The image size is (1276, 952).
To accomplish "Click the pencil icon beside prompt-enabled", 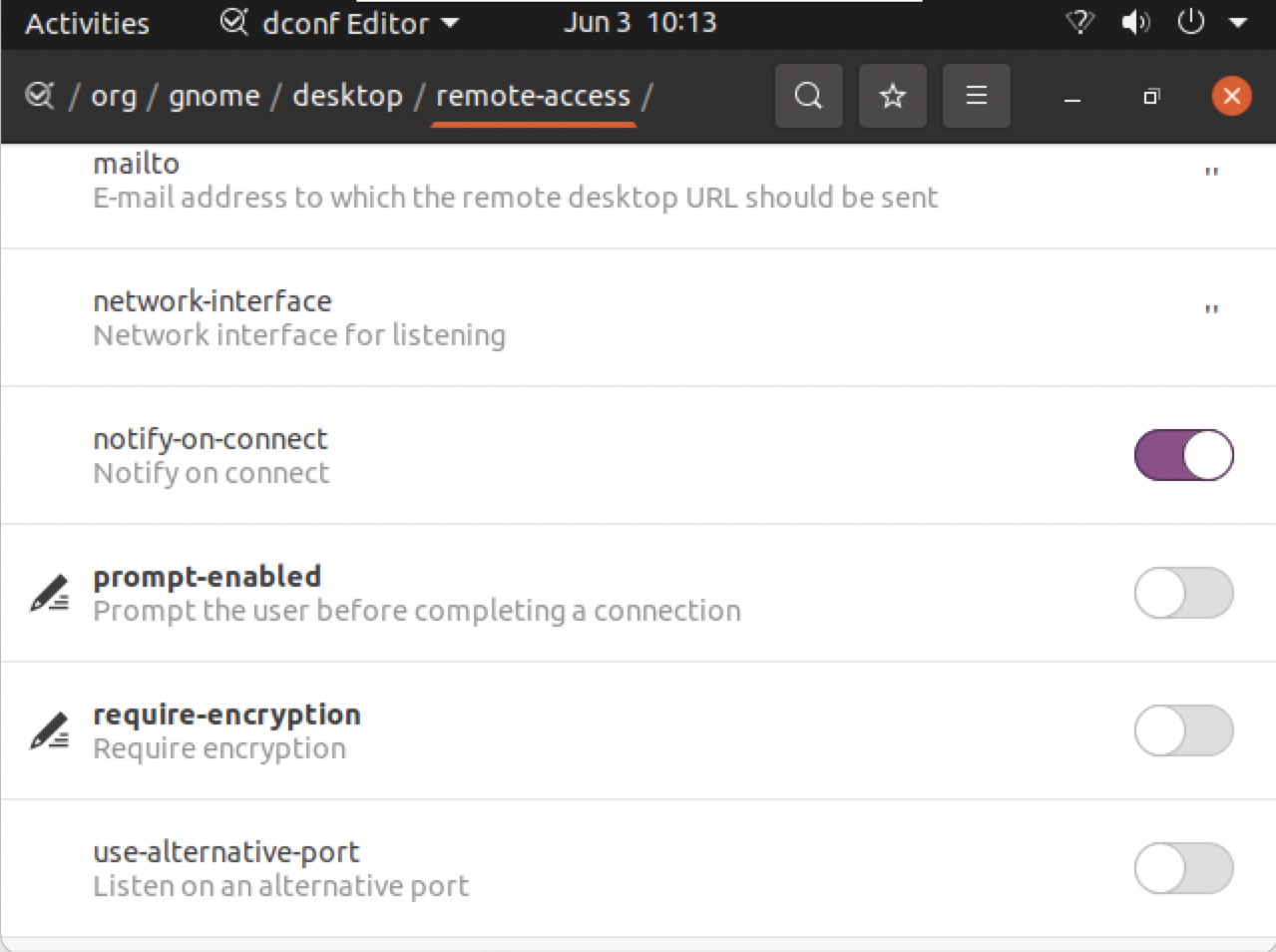I will tap(49, 593).
